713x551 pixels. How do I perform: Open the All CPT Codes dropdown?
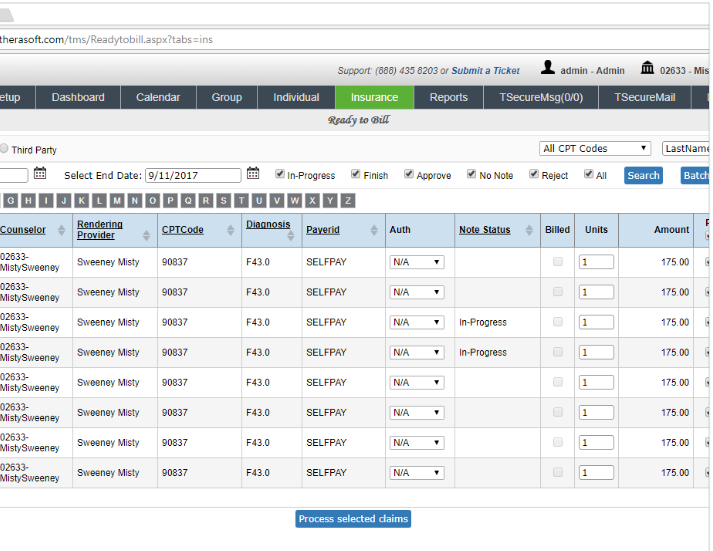595,148
